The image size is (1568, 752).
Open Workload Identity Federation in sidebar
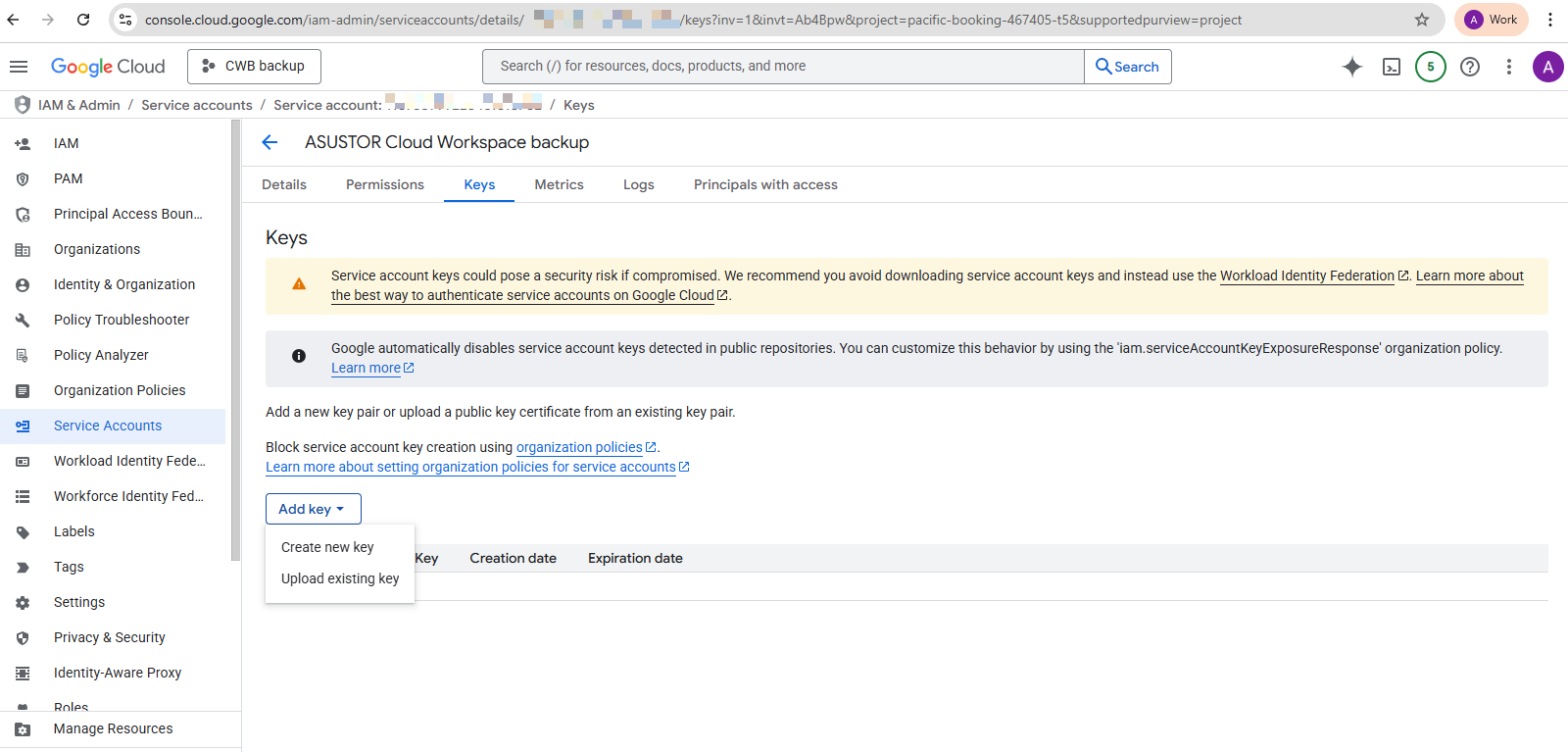coord(113,461)
